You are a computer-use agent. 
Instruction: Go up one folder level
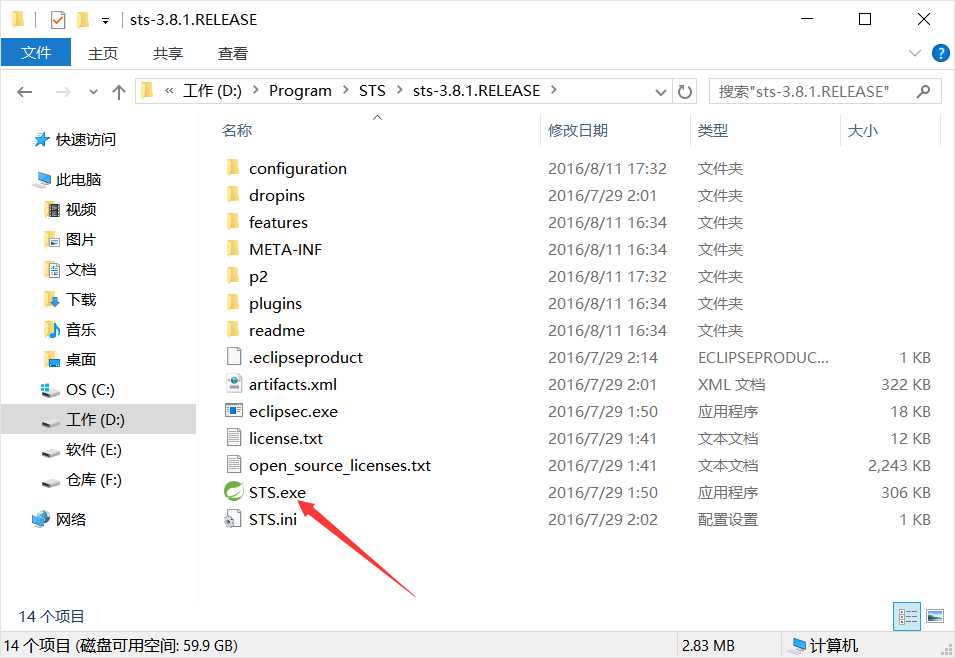click(119, 92)
